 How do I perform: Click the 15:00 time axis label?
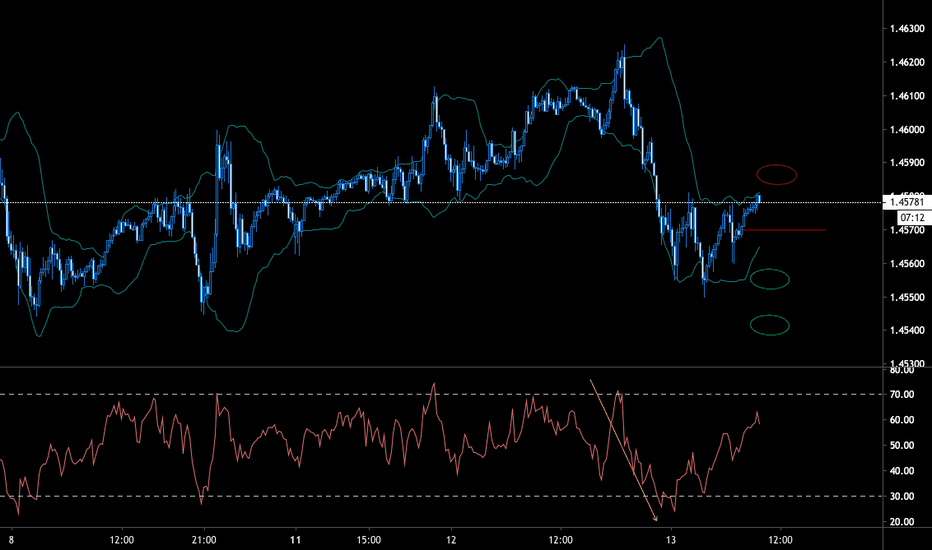point(369,540)
